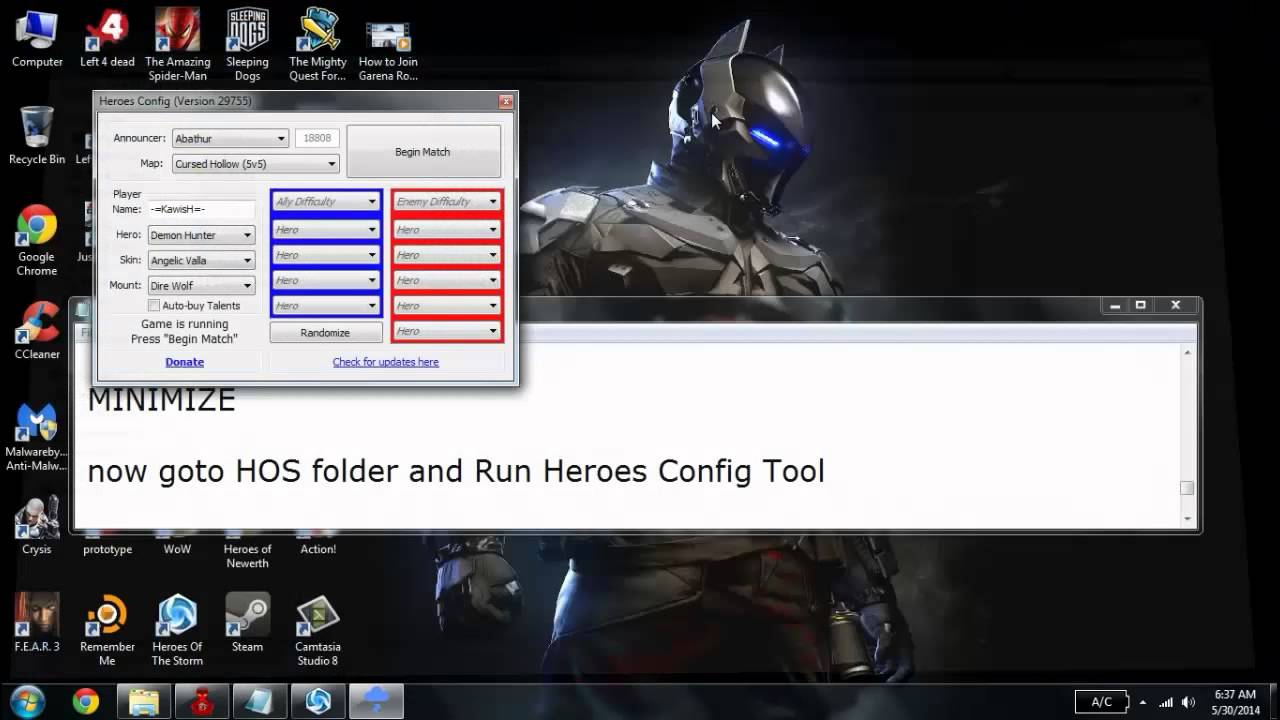Click the Check for updates here link
The height and width of the screenshot is (720, 1280).
pos(386,362)
